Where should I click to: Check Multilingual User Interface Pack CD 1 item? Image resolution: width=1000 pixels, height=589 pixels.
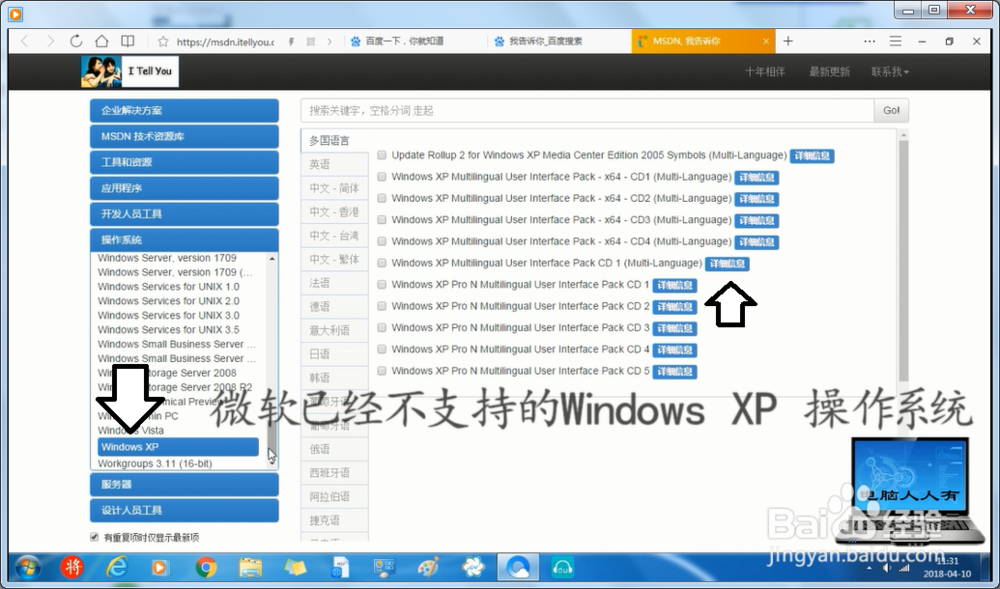[x=382, y=263]
